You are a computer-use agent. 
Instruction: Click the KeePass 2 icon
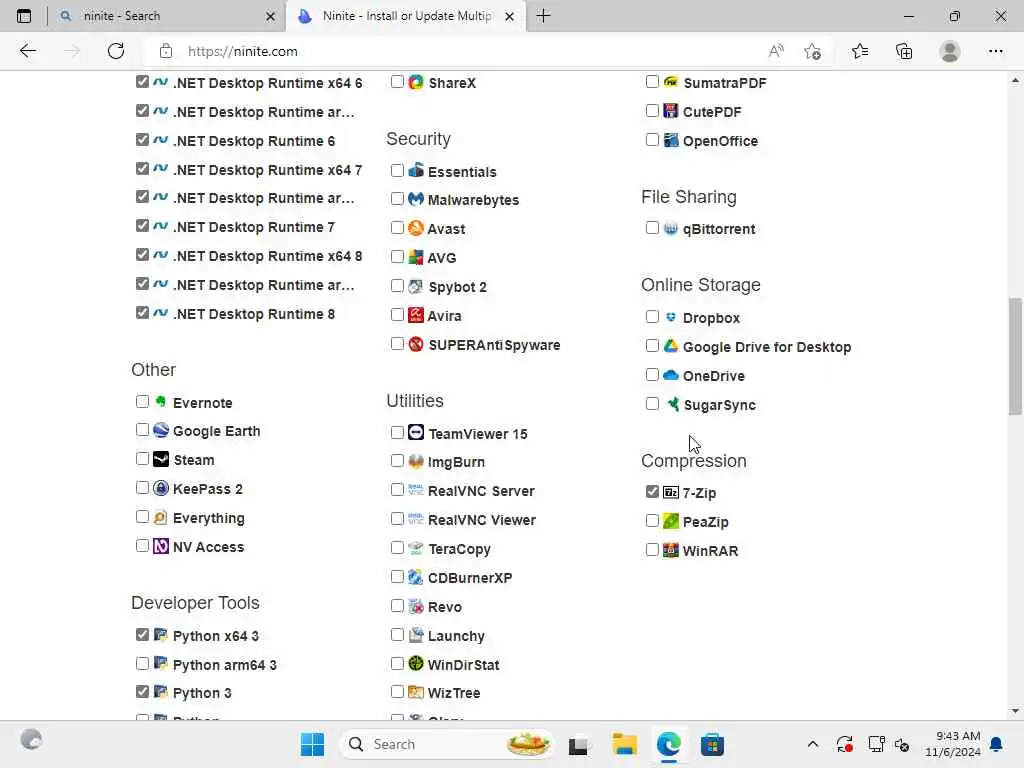pyautogui.click(x=161, y=488)
